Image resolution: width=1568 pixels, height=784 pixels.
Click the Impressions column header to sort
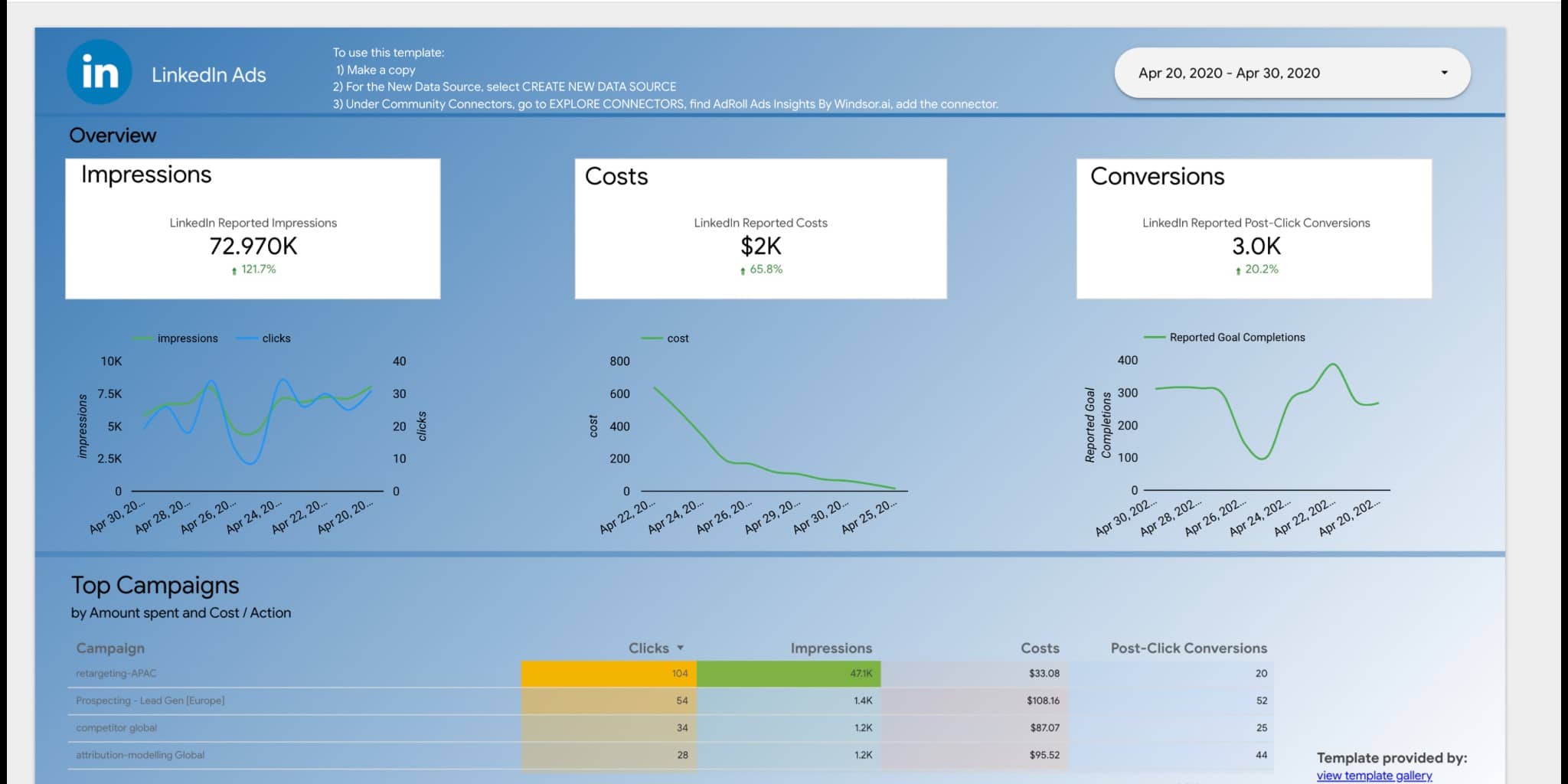(x=831, y=648)
